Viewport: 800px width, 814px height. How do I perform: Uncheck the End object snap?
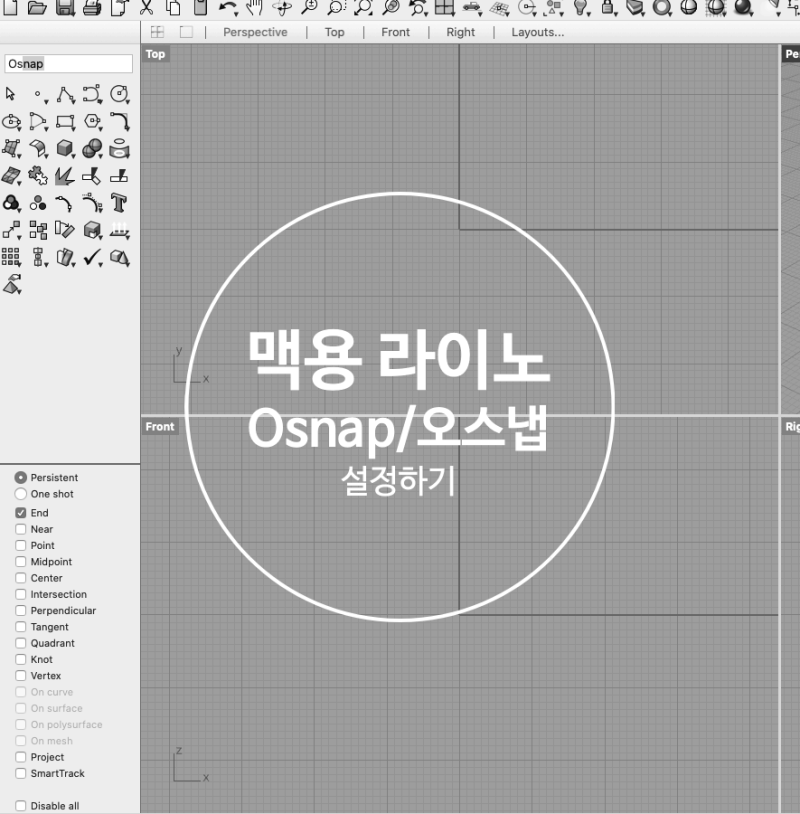[21, 513]
